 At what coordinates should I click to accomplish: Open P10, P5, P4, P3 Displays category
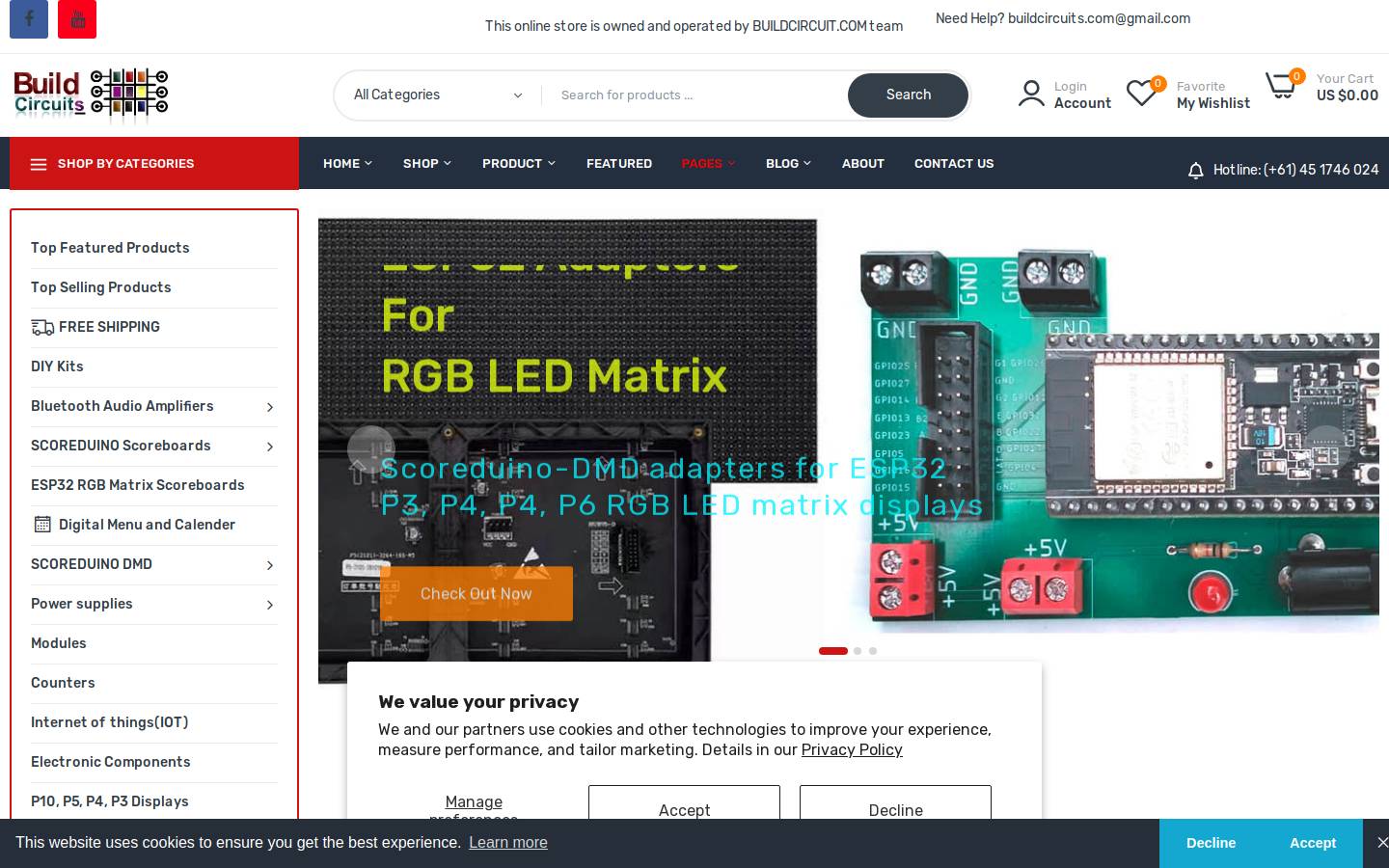tap(109, 801)
